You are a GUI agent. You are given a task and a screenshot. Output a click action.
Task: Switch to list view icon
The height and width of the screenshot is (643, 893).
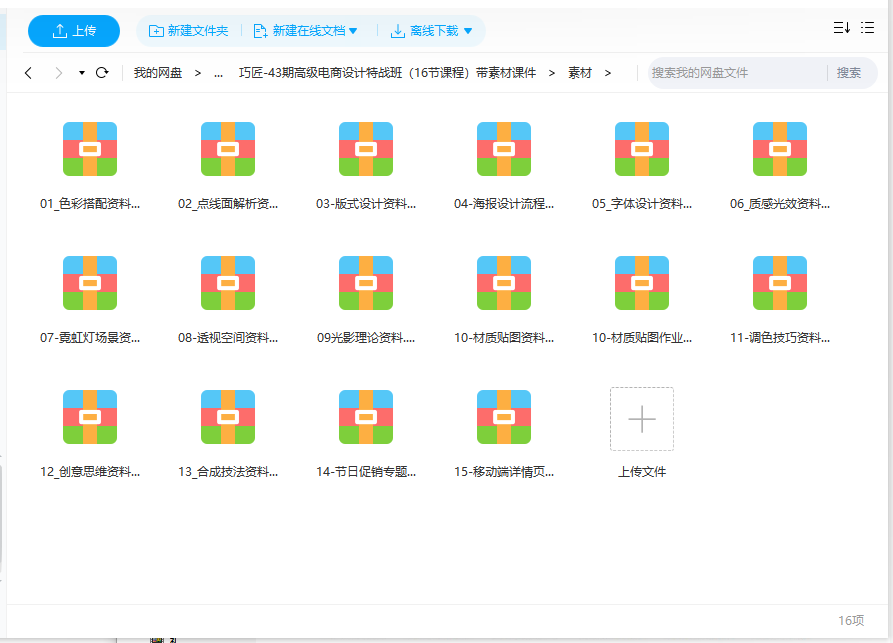pos(867,27)
